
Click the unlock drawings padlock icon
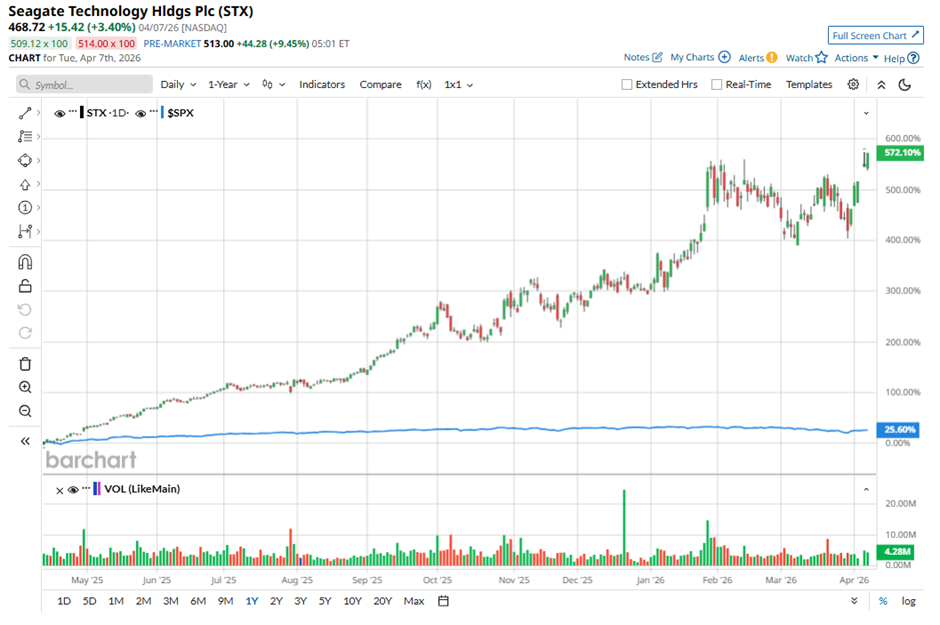(26, 286)
